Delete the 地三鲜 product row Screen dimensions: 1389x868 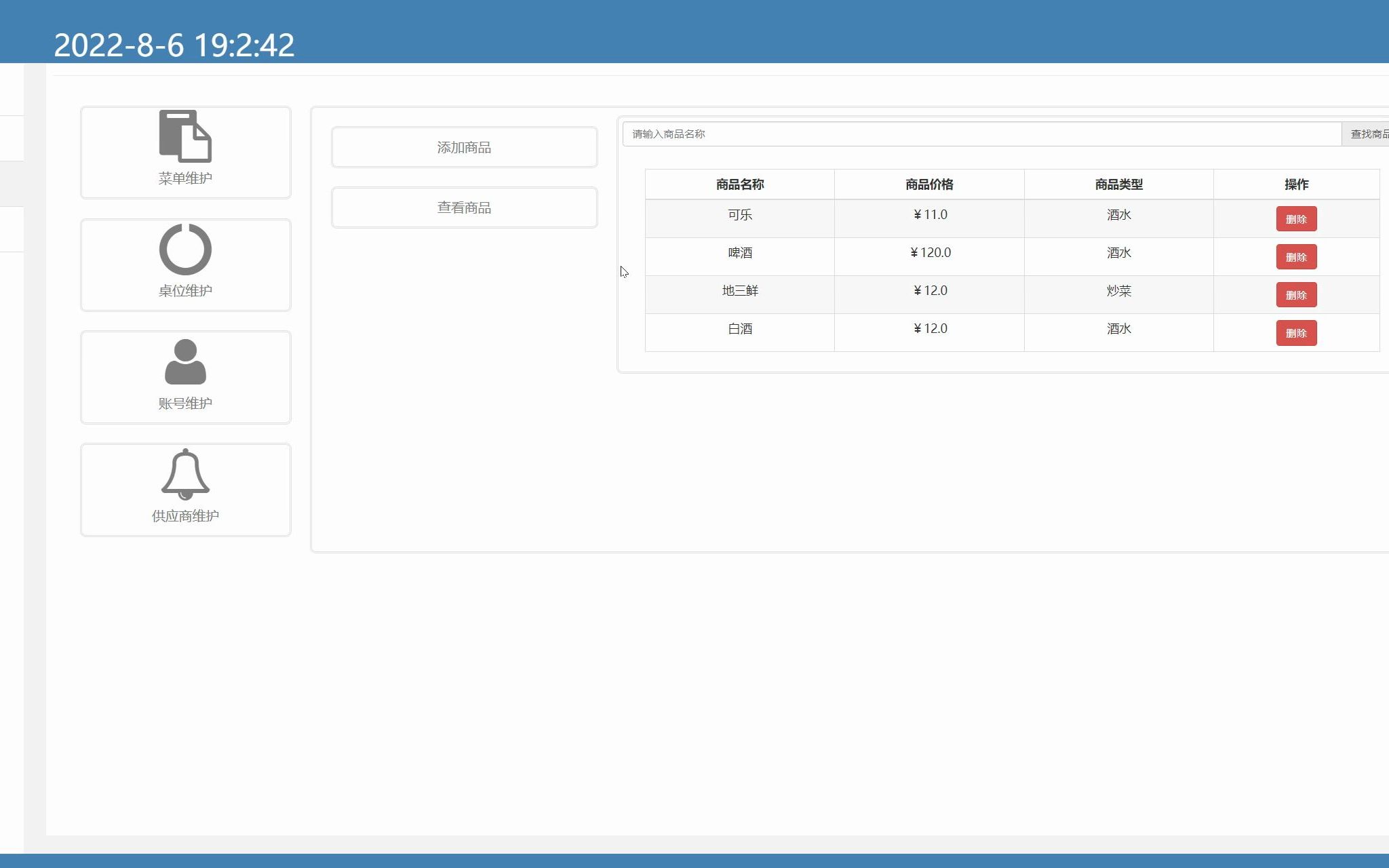coord(1296,295)
